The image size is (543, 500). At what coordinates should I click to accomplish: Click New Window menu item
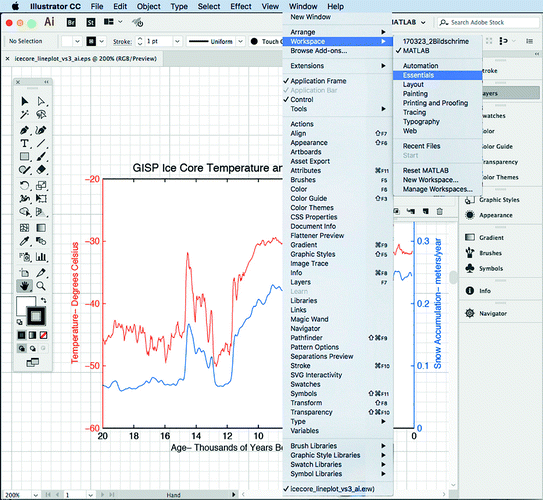coord(338,17)
